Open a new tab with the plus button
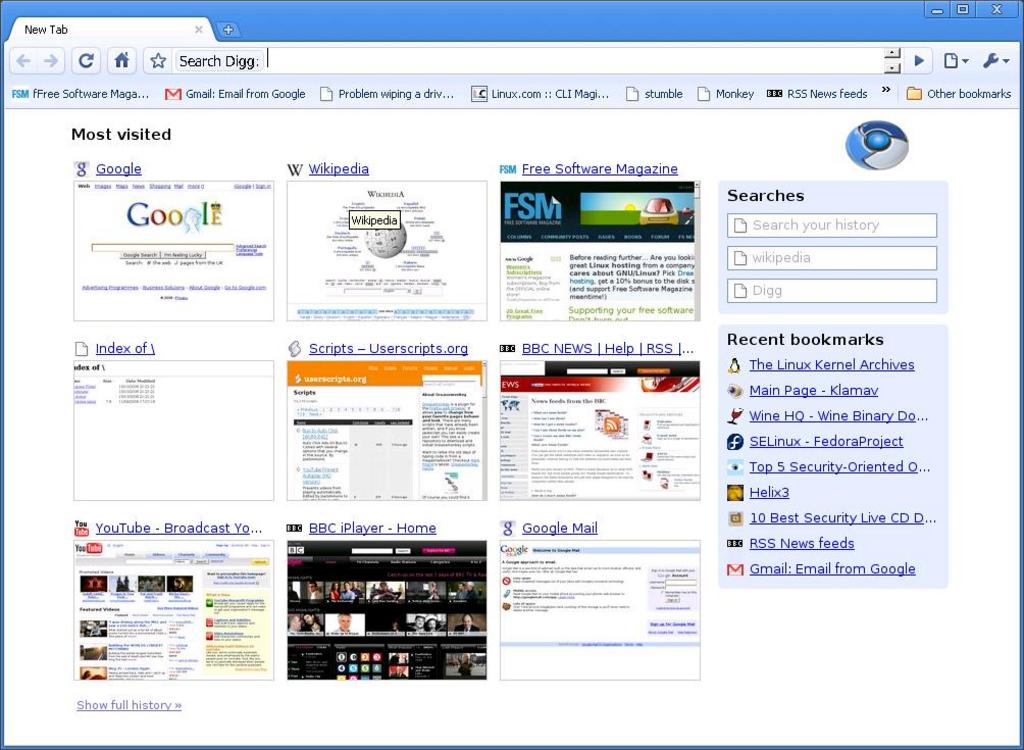Screen dimensions: 1024x750 click(x=228, y=29)
